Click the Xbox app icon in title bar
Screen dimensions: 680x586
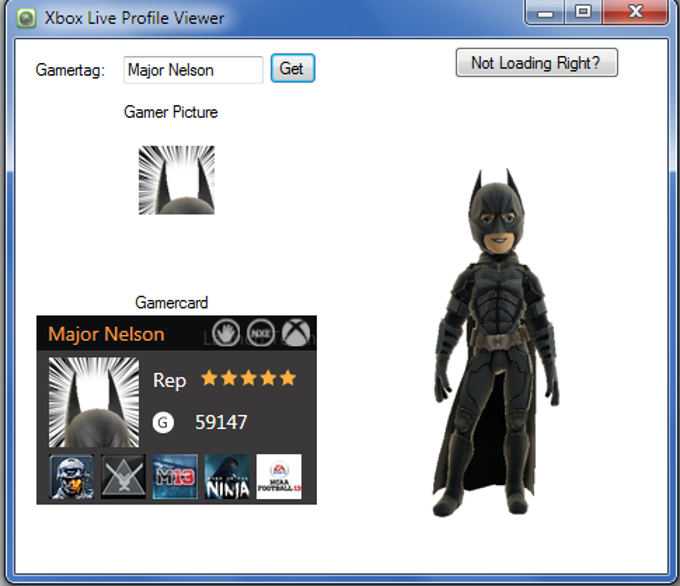(x=26, y=18)
